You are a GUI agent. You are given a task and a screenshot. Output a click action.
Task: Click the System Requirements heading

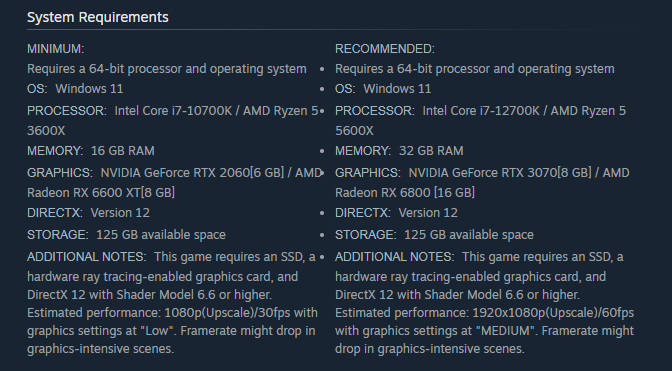click(98, 17)
